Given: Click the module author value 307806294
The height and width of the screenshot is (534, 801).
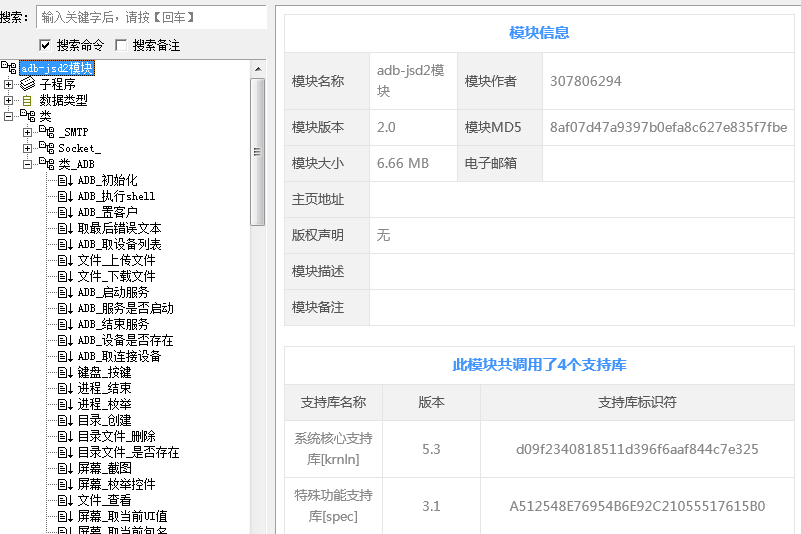Looking at the screenshot, I should pos(585,81).
